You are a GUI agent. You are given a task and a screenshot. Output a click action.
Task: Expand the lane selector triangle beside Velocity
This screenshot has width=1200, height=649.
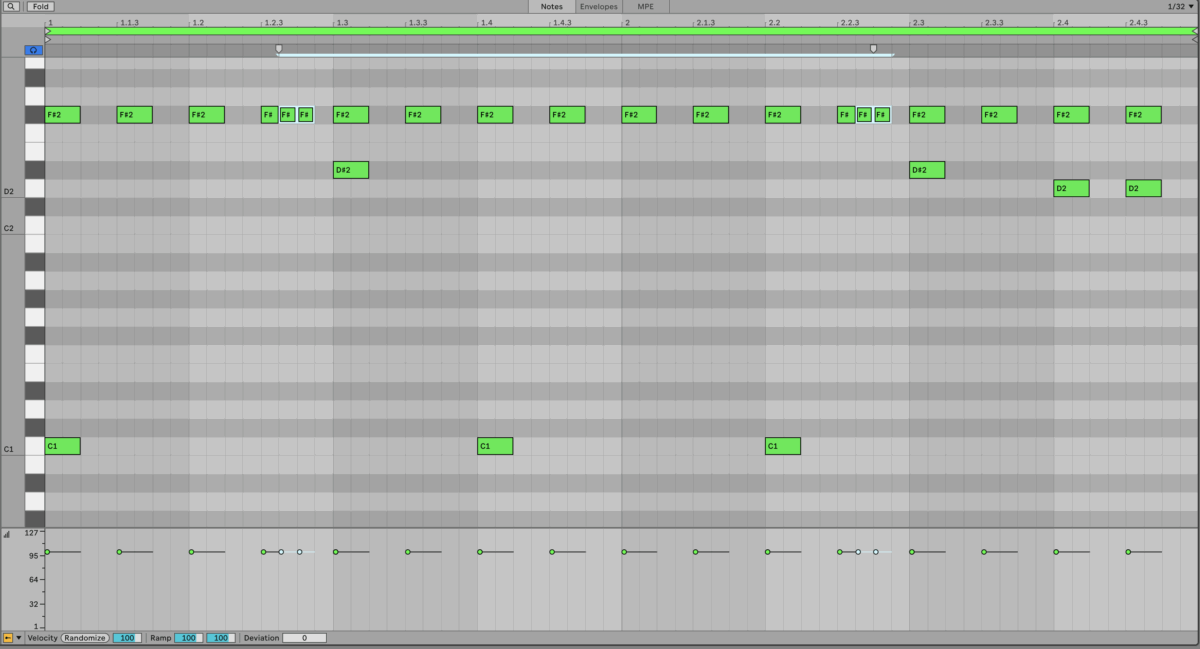pyautogui.click(x=19, y=638)
